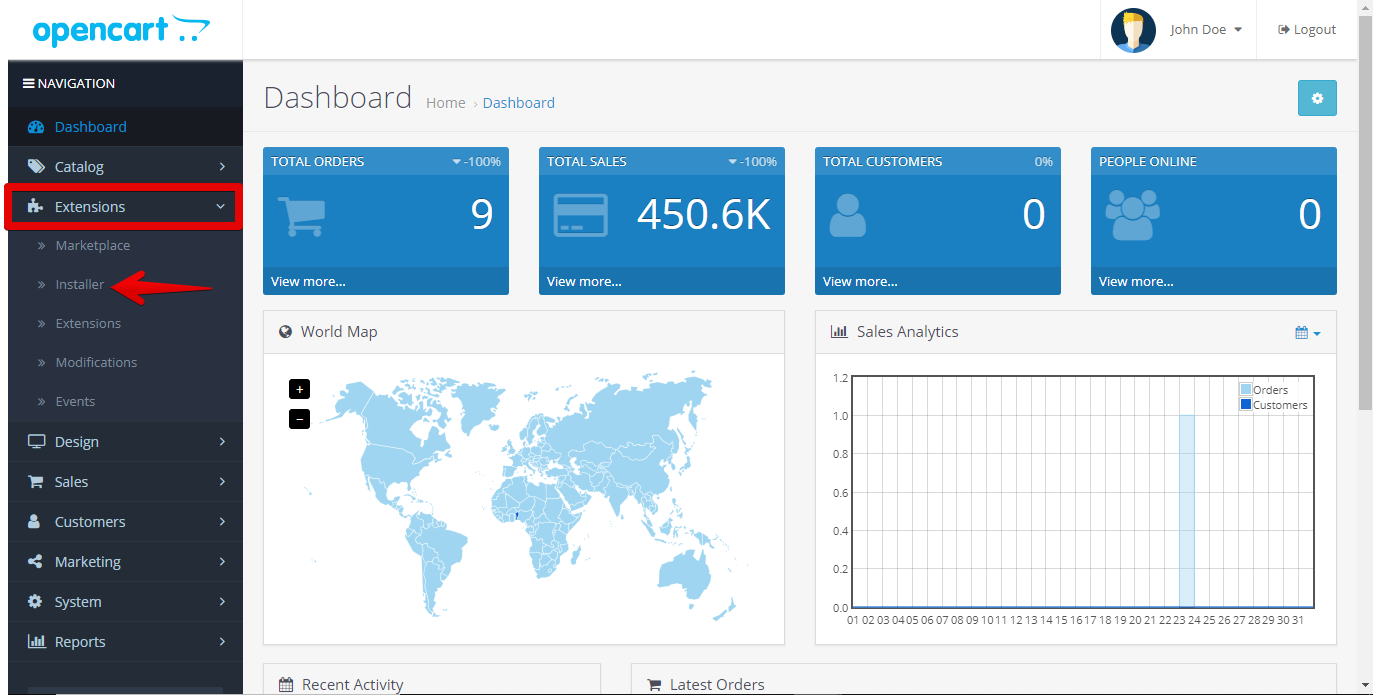
Task: Click the System gear icon in sidebar
Action: [x=35, y=602]
